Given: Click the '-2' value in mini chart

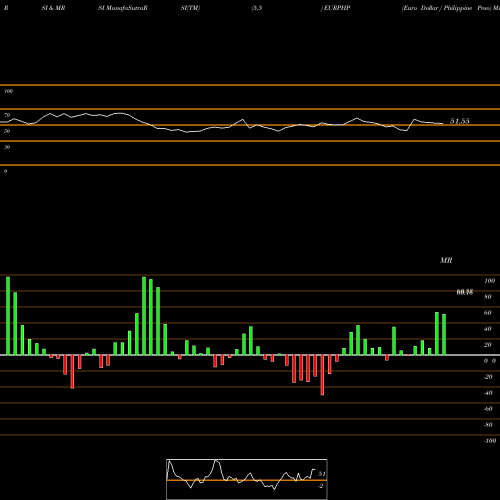Looking at the screenshot, I should tap(321, 486).
